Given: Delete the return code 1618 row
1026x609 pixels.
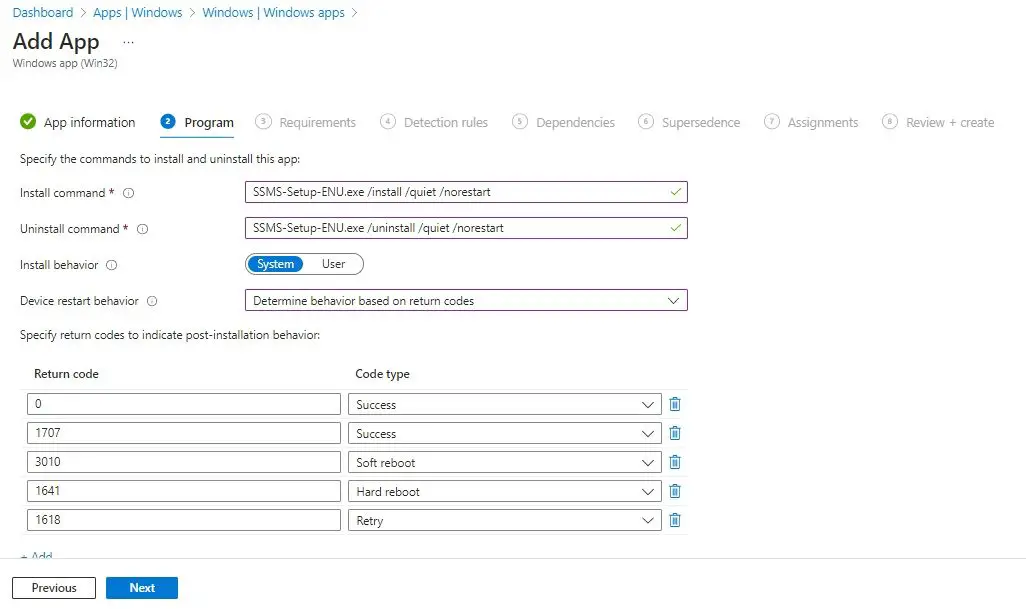Looking at the screenshot, I should coord(675,520).
